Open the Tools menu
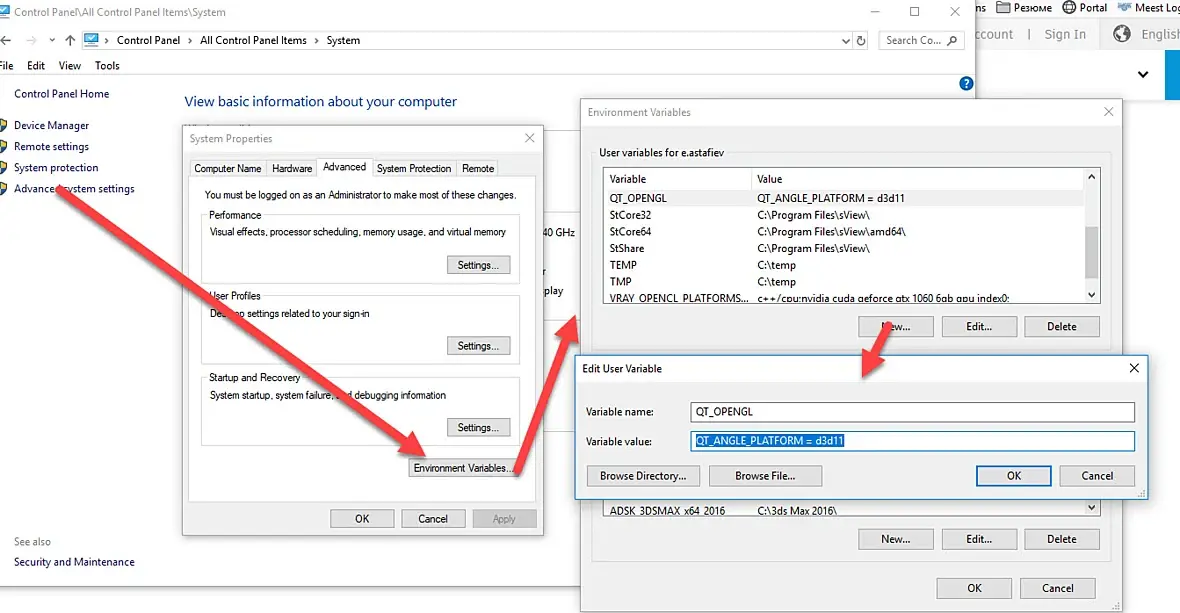1180x613 pixels. pos(107,65)
